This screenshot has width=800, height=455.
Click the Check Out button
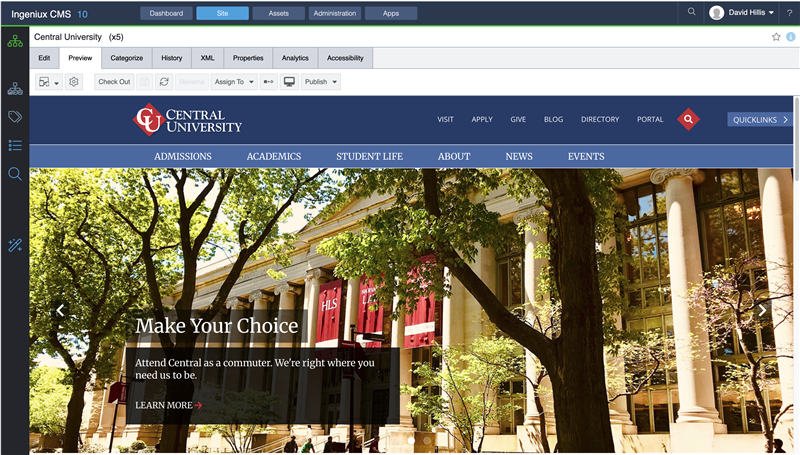114,82
